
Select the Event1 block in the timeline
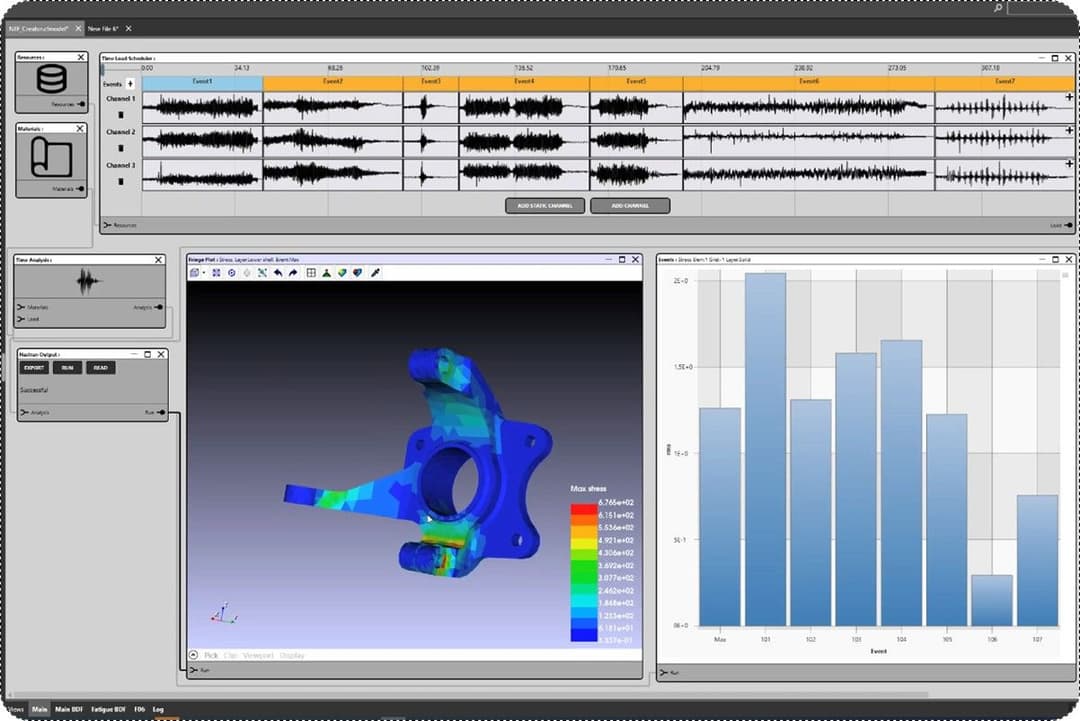click(x=202, y=82)
